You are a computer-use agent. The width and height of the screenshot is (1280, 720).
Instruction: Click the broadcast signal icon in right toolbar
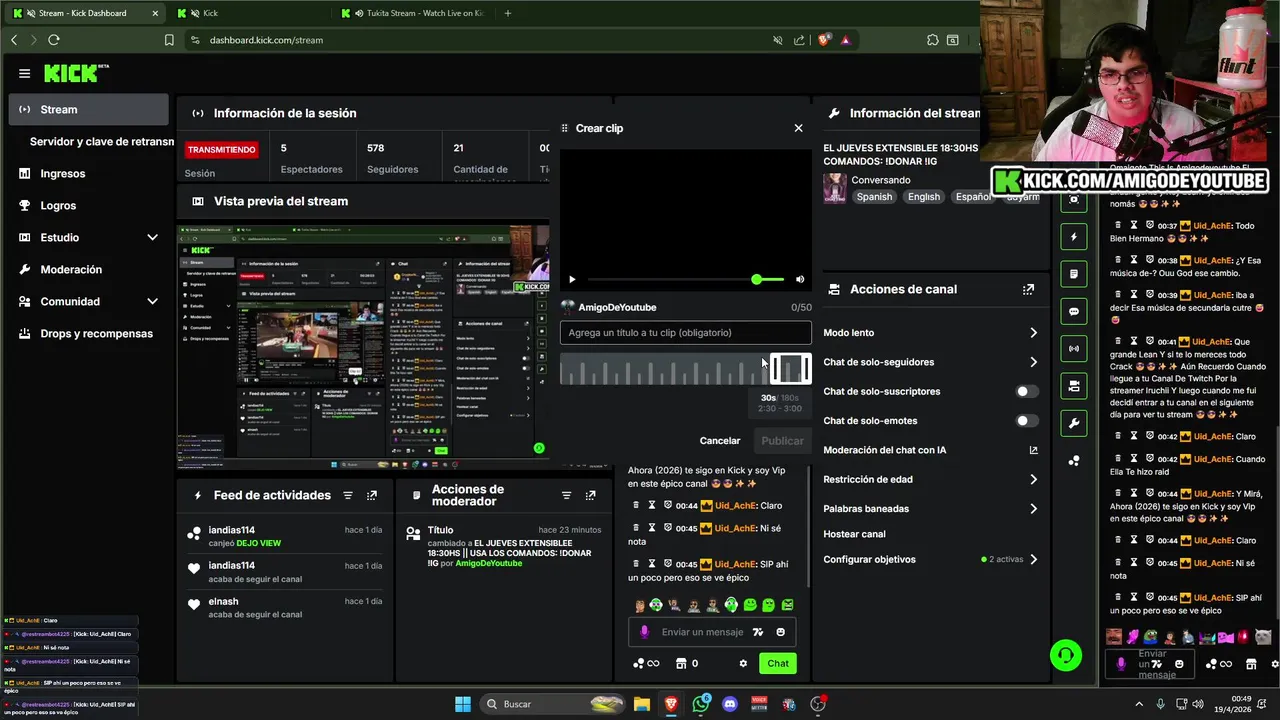click(x=1074, y=349)
